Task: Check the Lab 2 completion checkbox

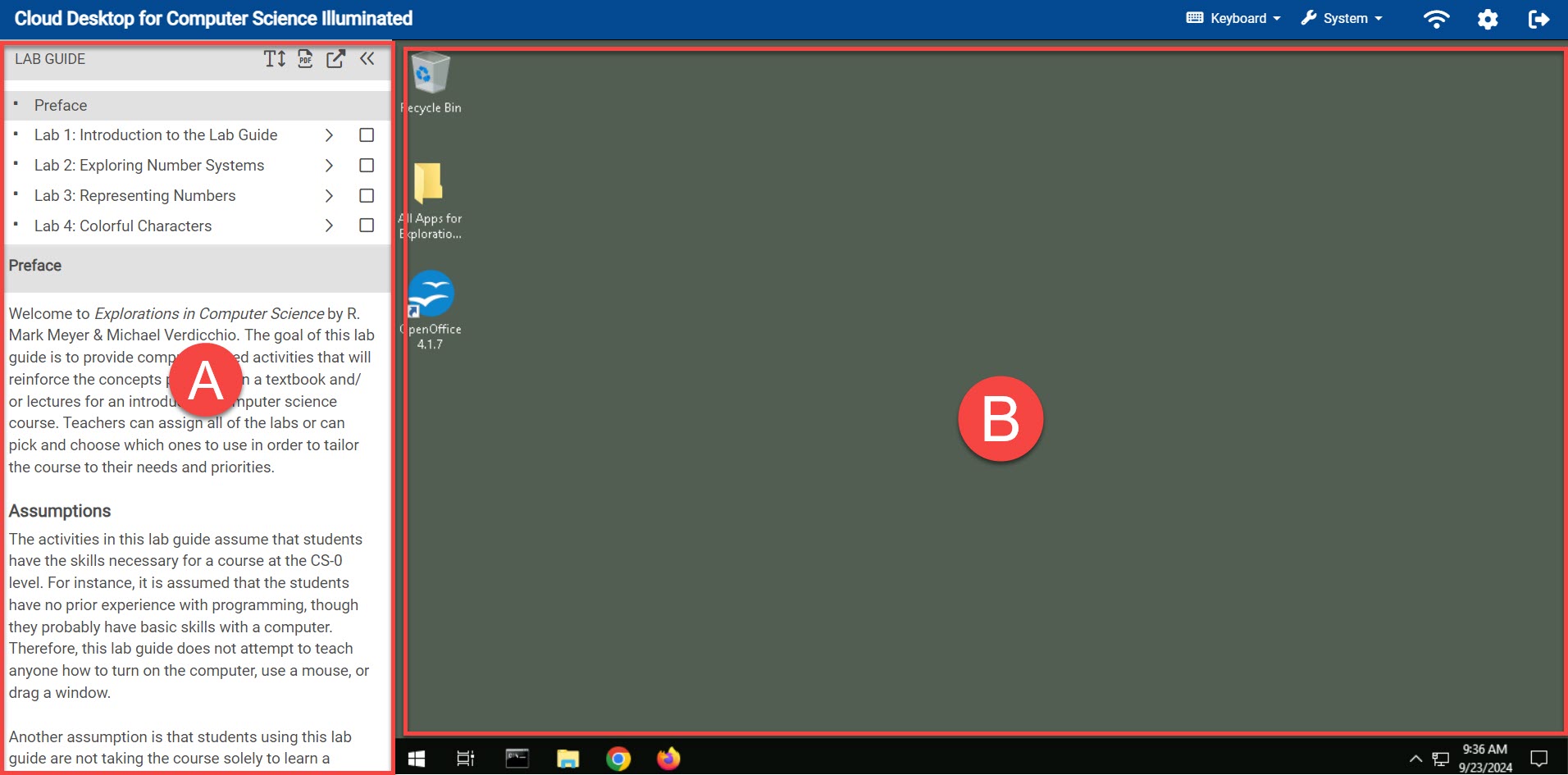Action: pos(366,165)
